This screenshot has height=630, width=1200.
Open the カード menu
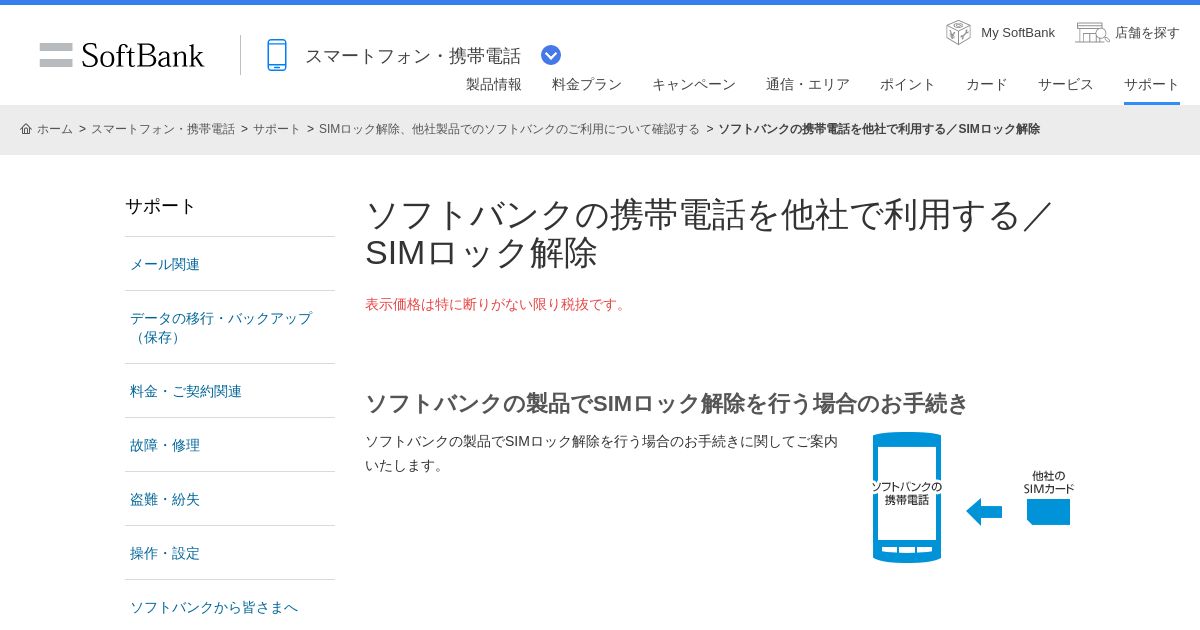point(987,84)
